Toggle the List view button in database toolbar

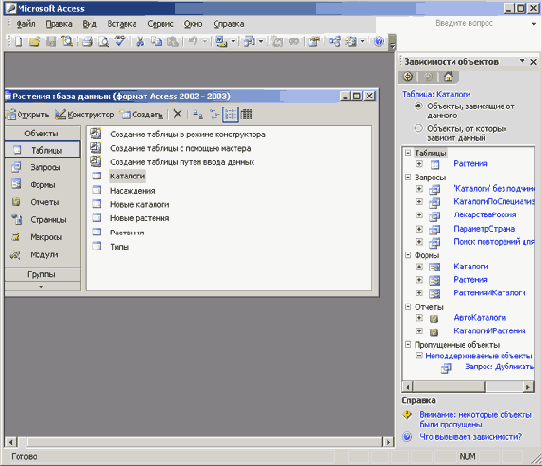point(230,114)
